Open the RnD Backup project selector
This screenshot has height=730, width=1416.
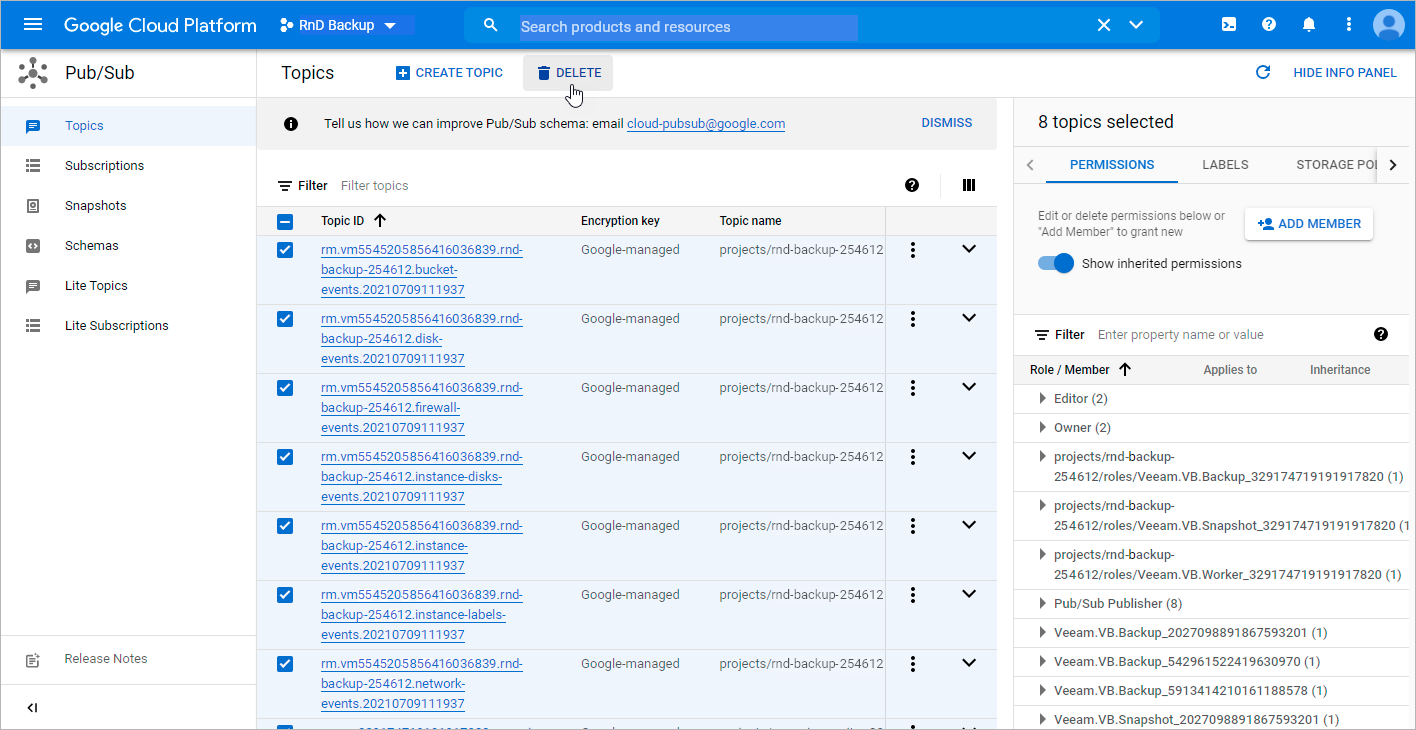point(338,25)
